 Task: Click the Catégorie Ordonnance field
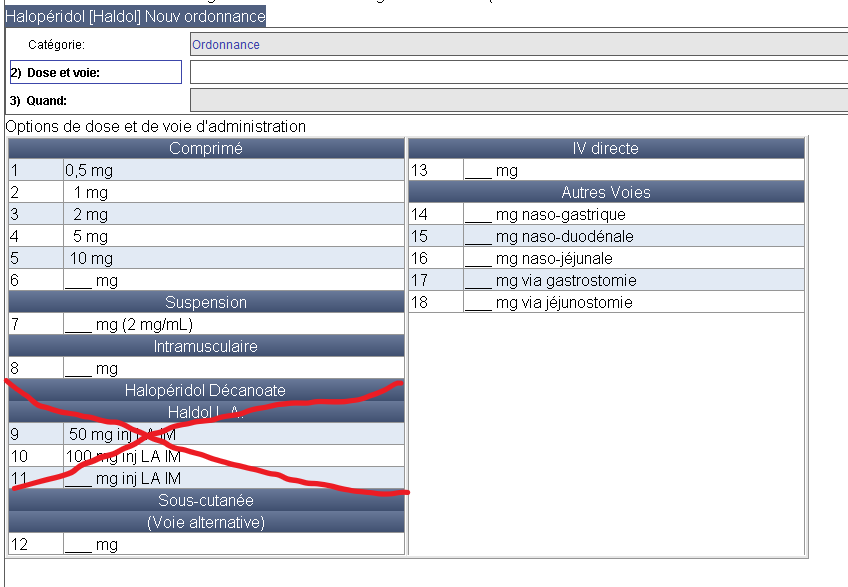[518, 45]
